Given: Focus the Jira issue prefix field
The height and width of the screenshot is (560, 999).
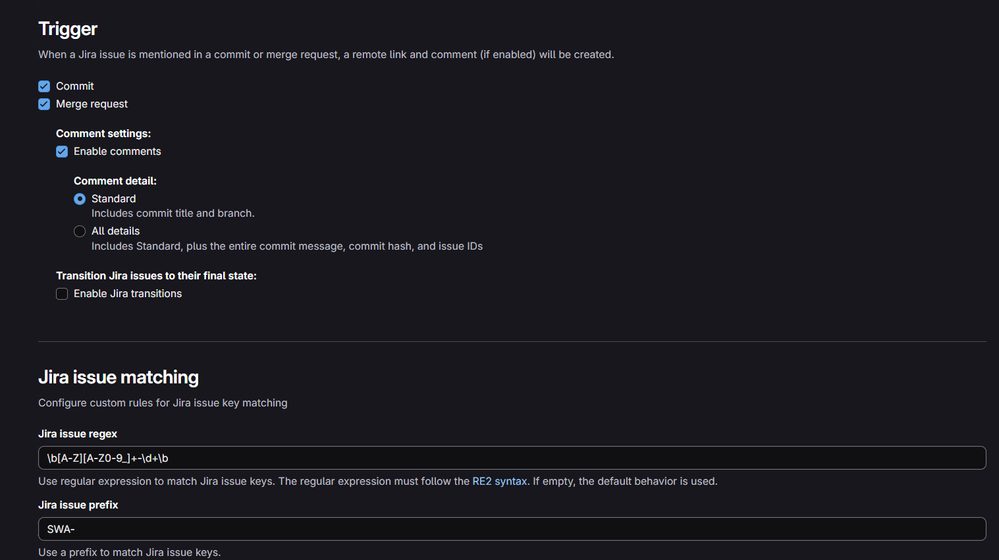Looking at the screenshot, I should [512, 529].
